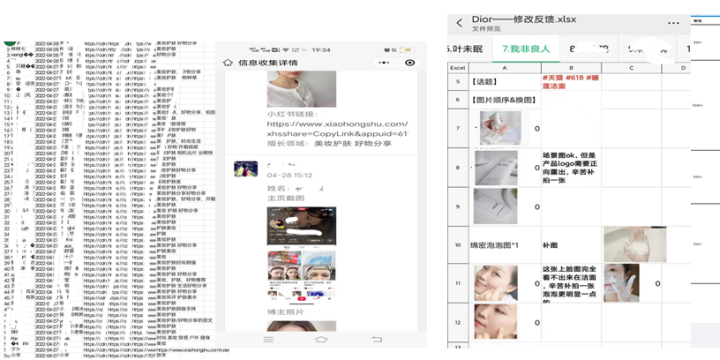Open the partly erased tab before column D

point(647,49)
